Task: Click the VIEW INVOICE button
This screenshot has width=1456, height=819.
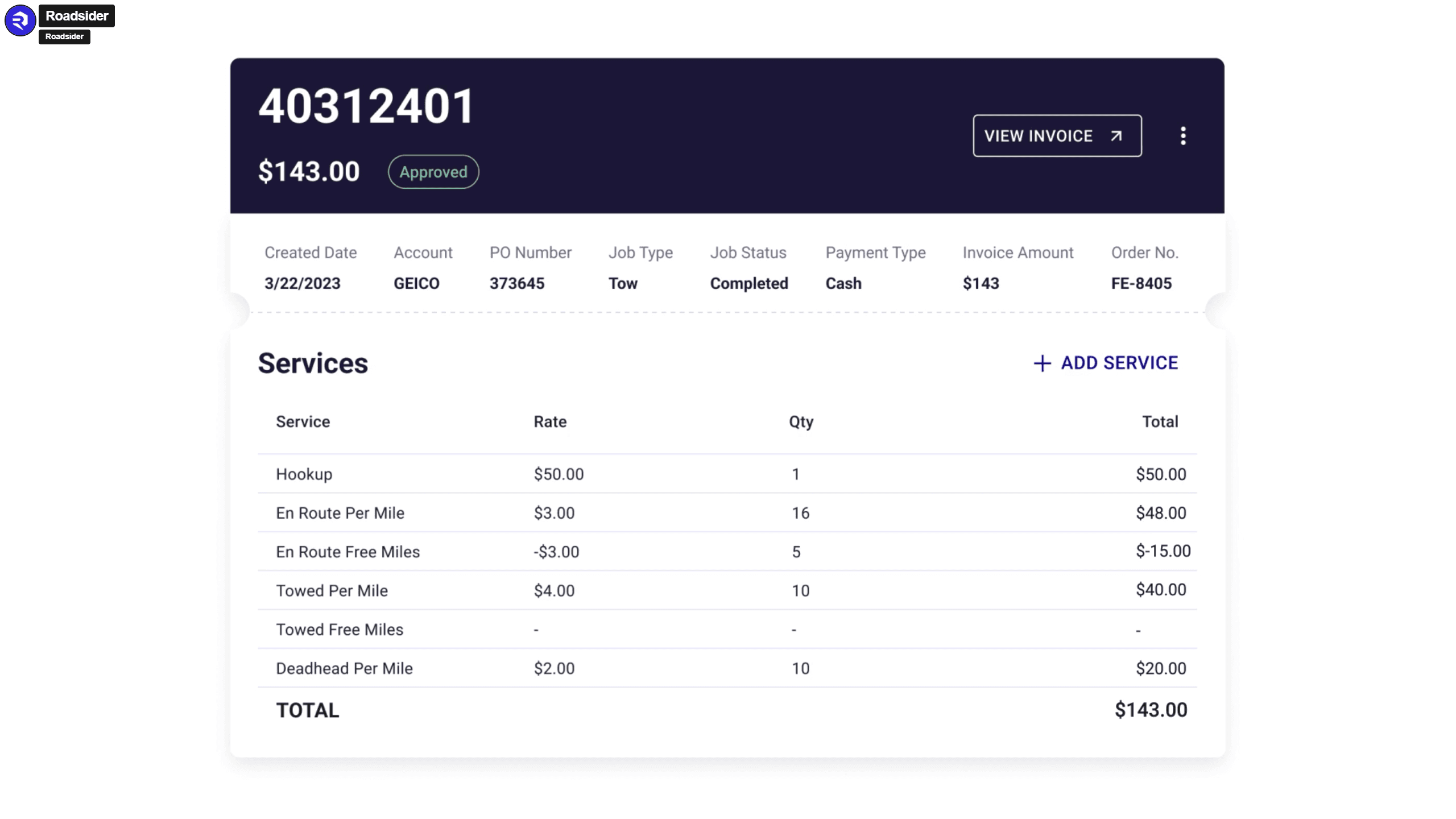Action: pos(1057,135)
